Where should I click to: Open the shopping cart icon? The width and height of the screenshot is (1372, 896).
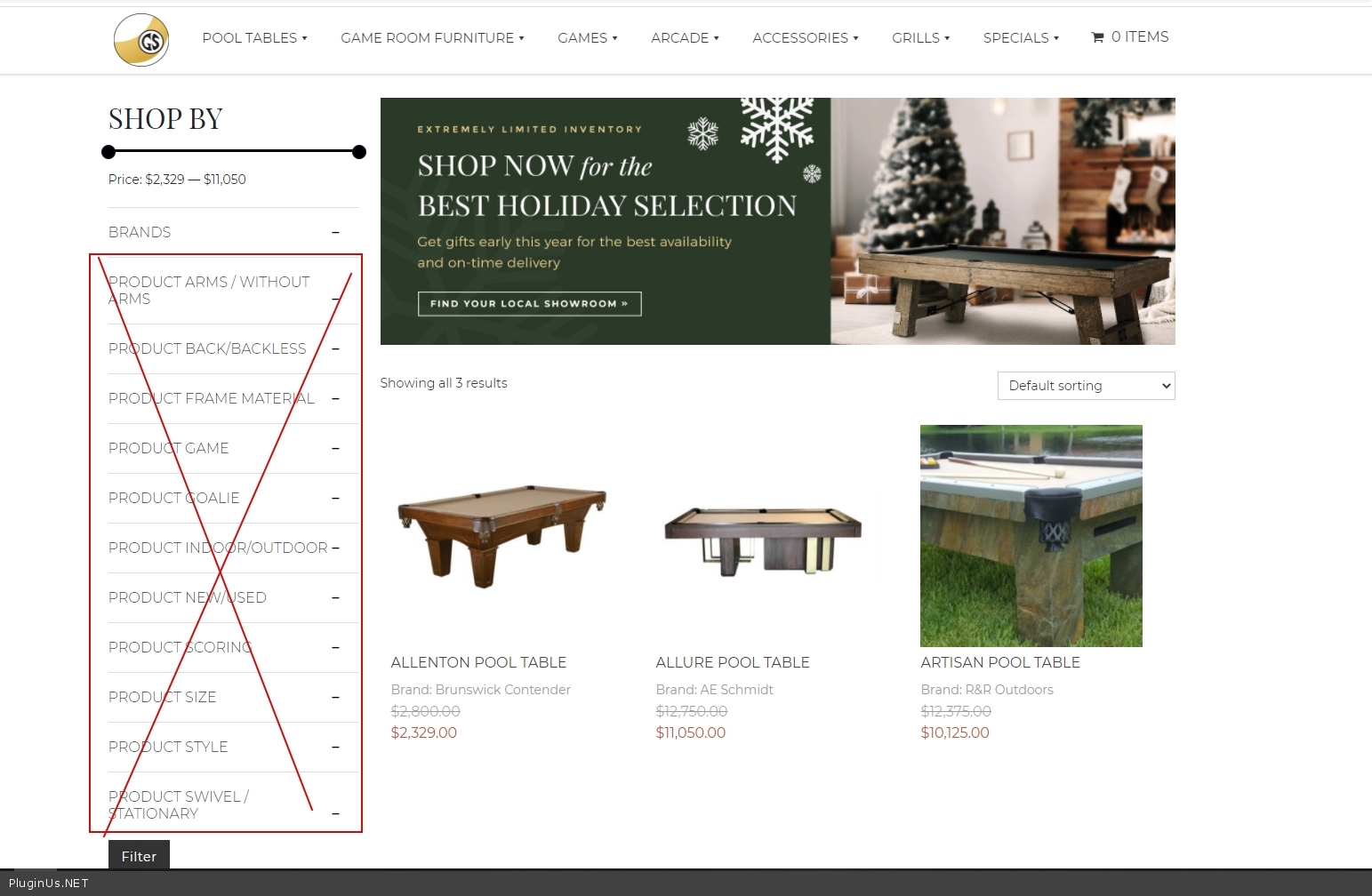tap(1098, 37)
